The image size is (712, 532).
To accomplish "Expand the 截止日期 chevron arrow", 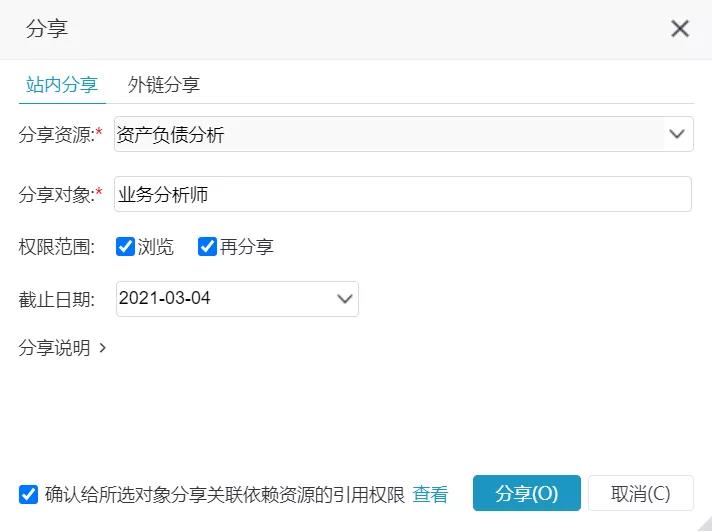I will click(345, 299).
